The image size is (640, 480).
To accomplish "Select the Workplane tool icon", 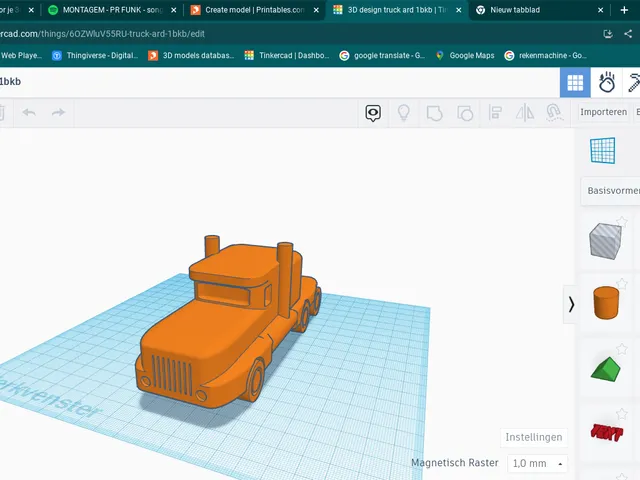I will [602, 151].
